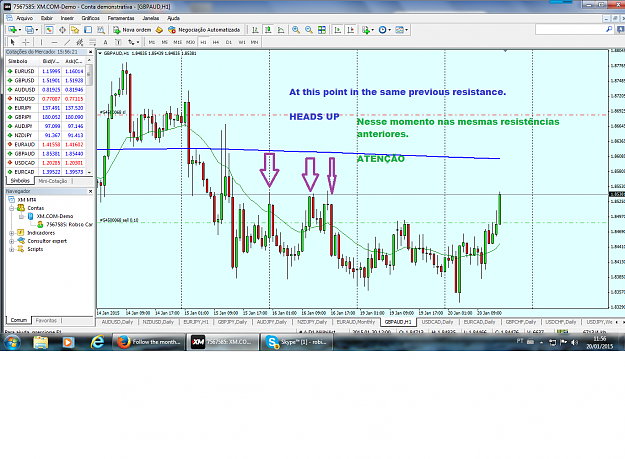Viewport: 625px width, 459px height.
Task: Open the MetaEditor book icon
Action: point(159,30)
